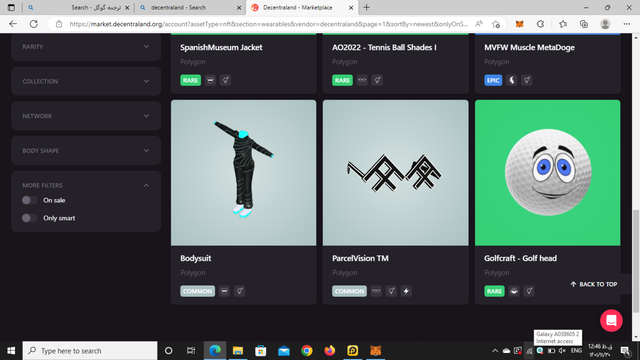The height and width of the screenshot is (360, 640).
Task: Click the ParcelVision TM item title
Action: 360,258
